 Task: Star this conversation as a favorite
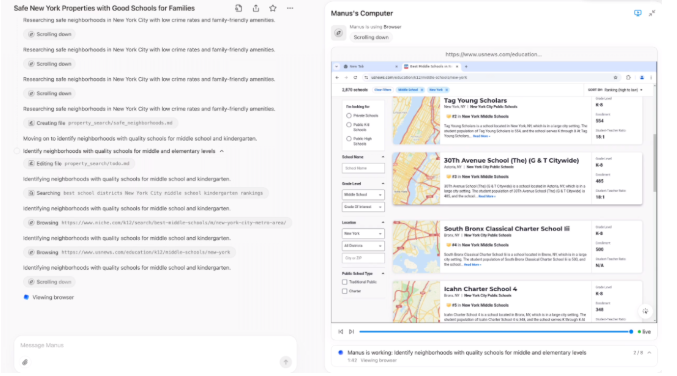(272, 8)
